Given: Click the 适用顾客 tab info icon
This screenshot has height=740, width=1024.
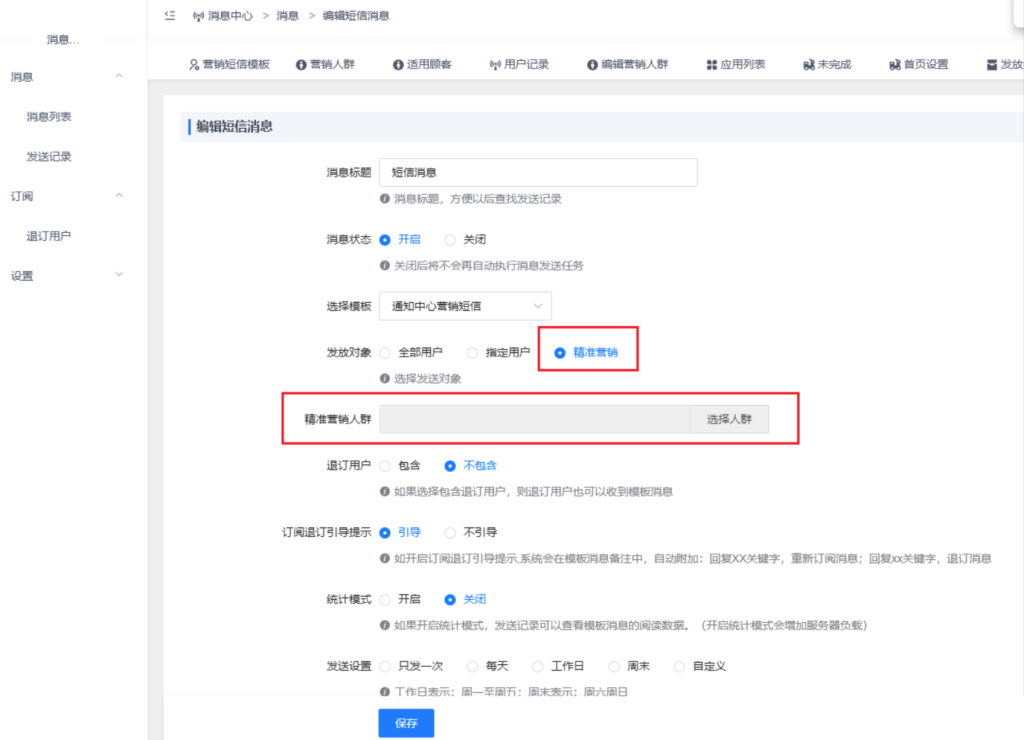Looking at the screenshot, I should pos(398,65).
